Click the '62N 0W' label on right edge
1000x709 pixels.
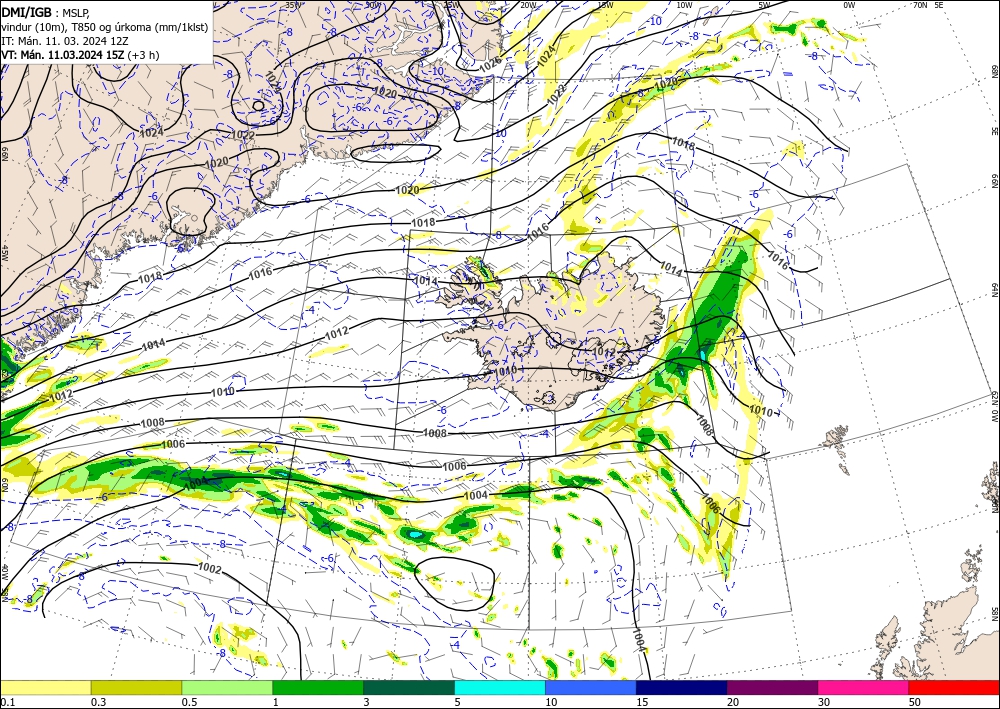point(994,407)
